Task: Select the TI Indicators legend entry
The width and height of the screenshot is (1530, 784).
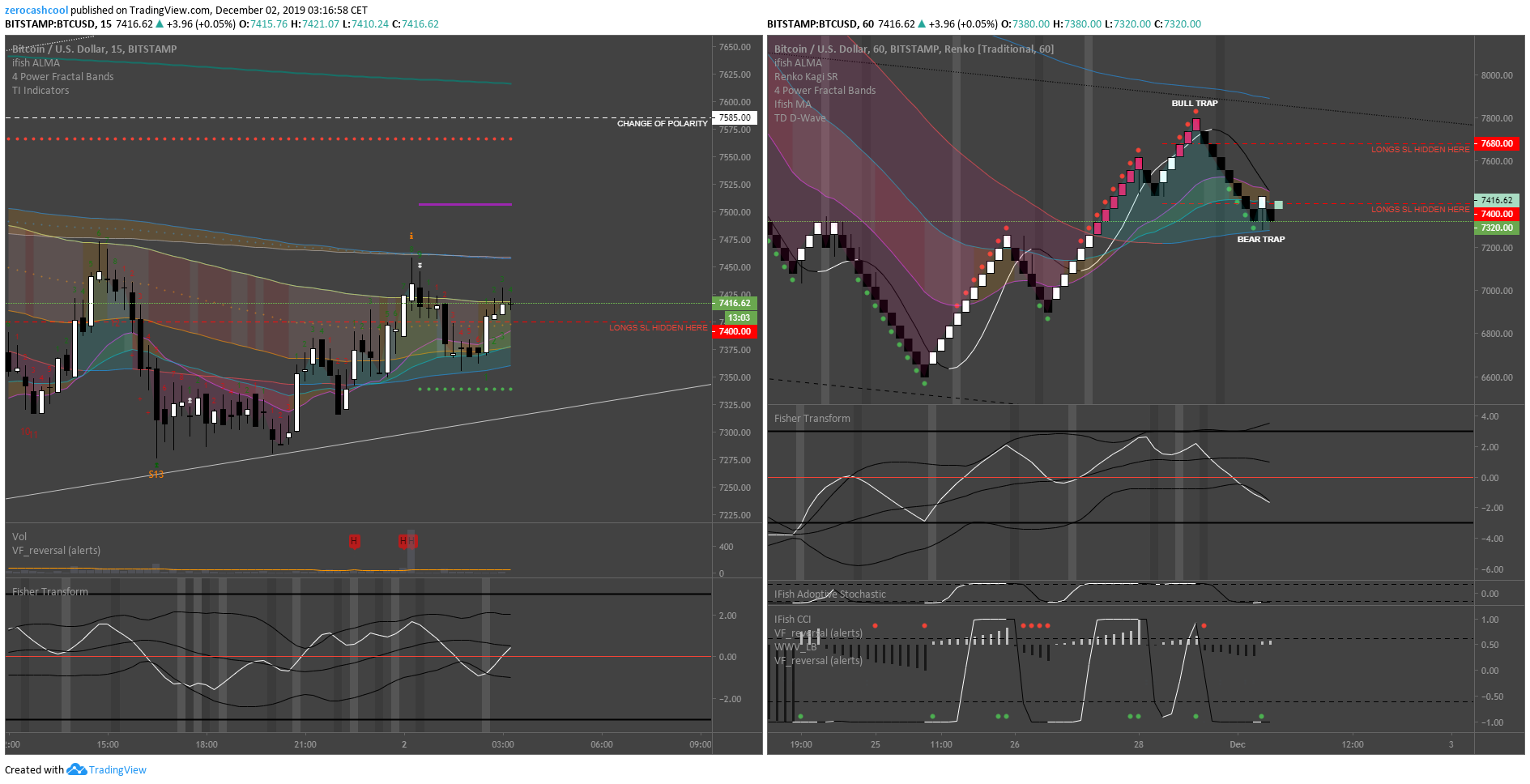Action: [40, 91]
